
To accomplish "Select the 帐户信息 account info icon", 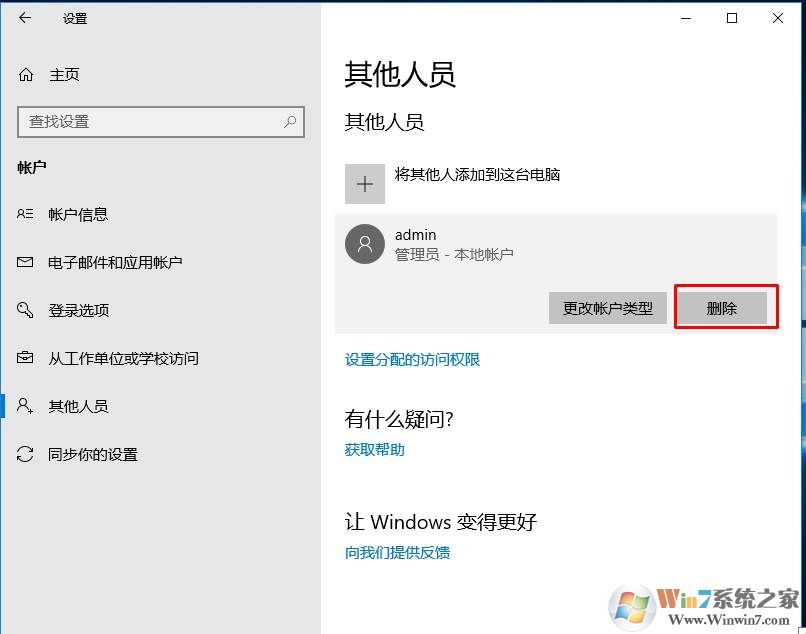I will (x=25, y=214).
